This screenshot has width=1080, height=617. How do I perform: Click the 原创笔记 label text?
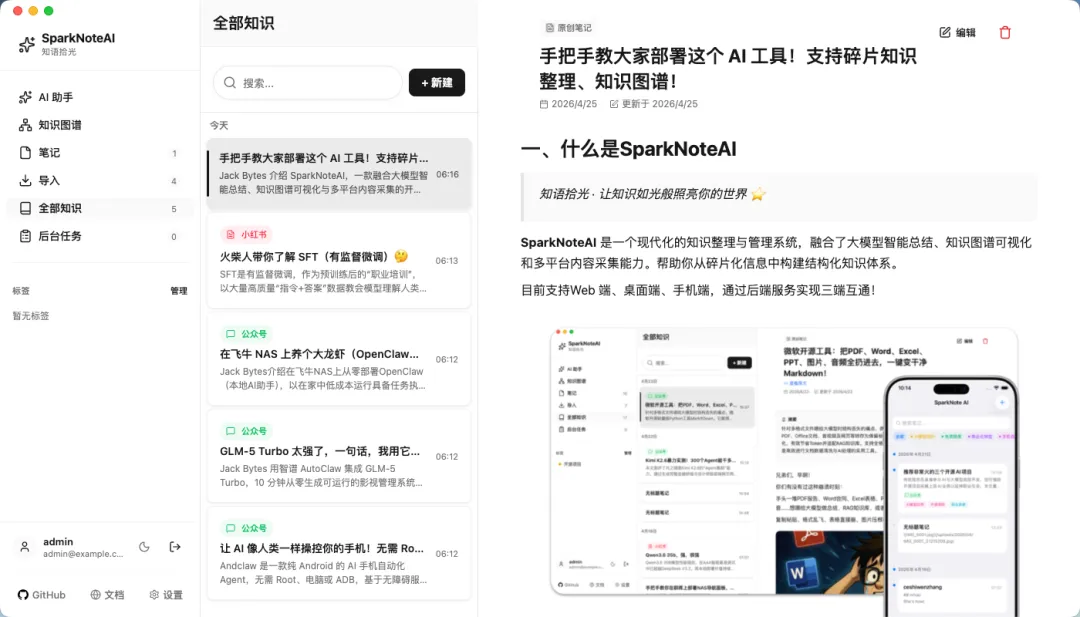pos(574,28)
